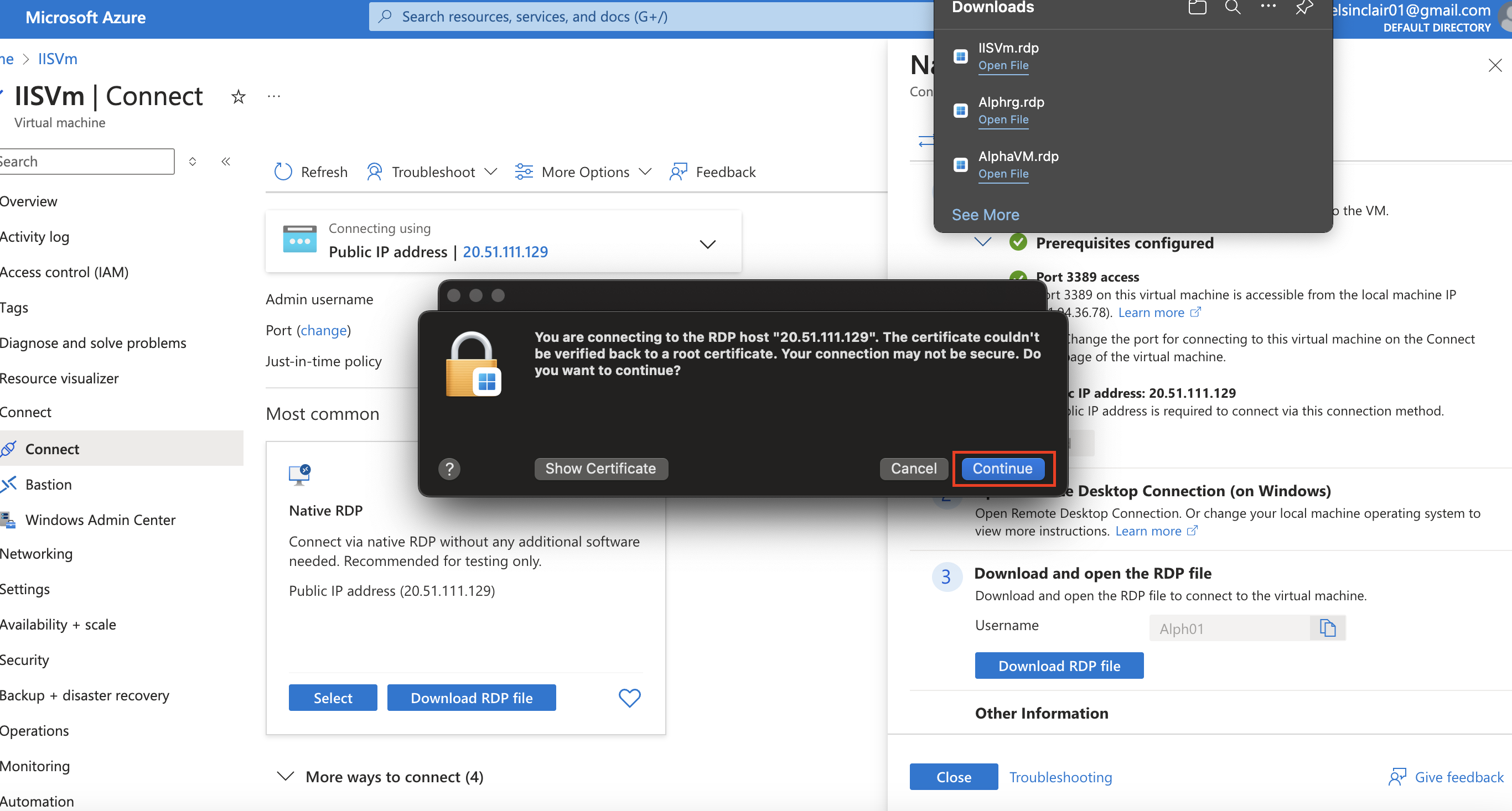The width and height of the screenshot is (1512, 811).
Task: Download RDP file from Native RDP card
Action: [472, 698]
